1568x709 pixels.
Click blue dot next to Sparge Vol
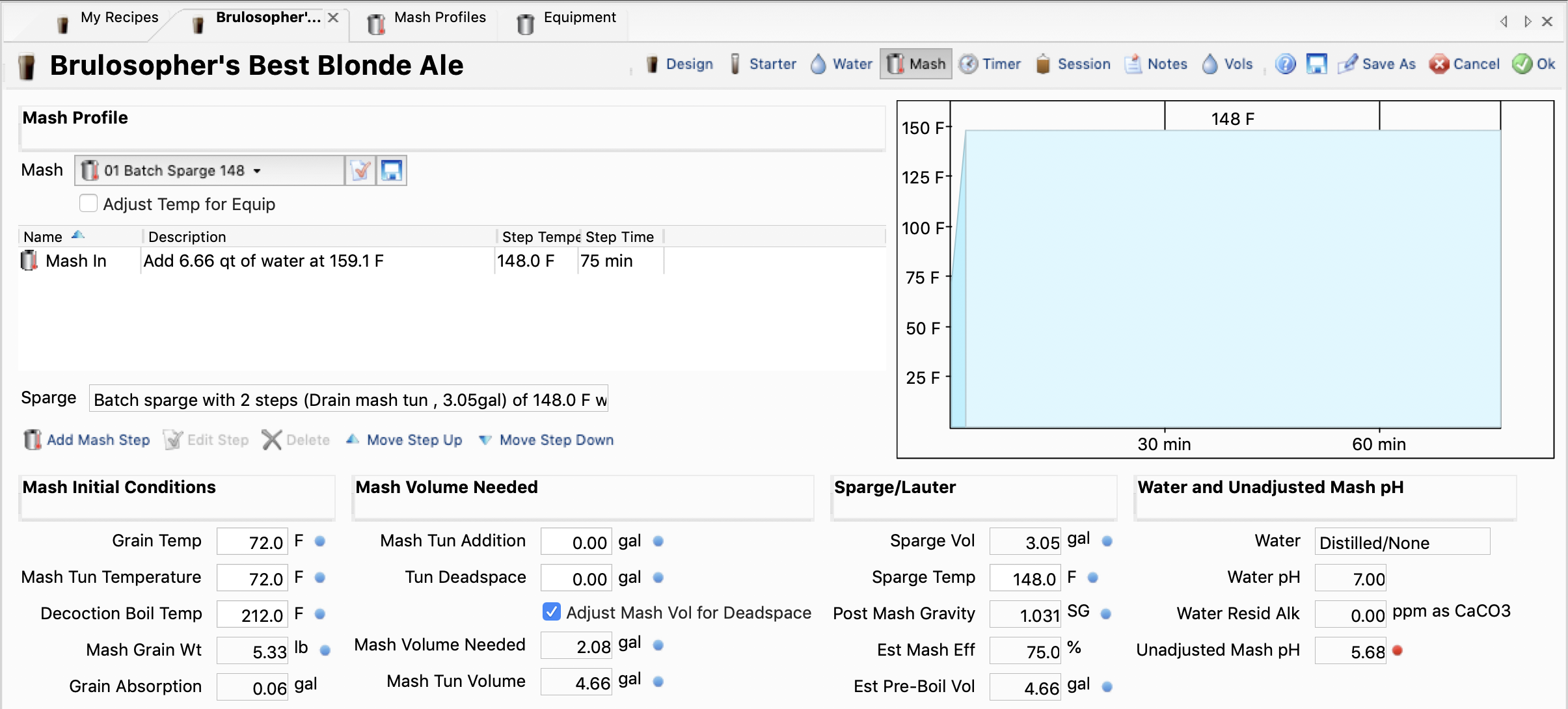(1107, 541)
